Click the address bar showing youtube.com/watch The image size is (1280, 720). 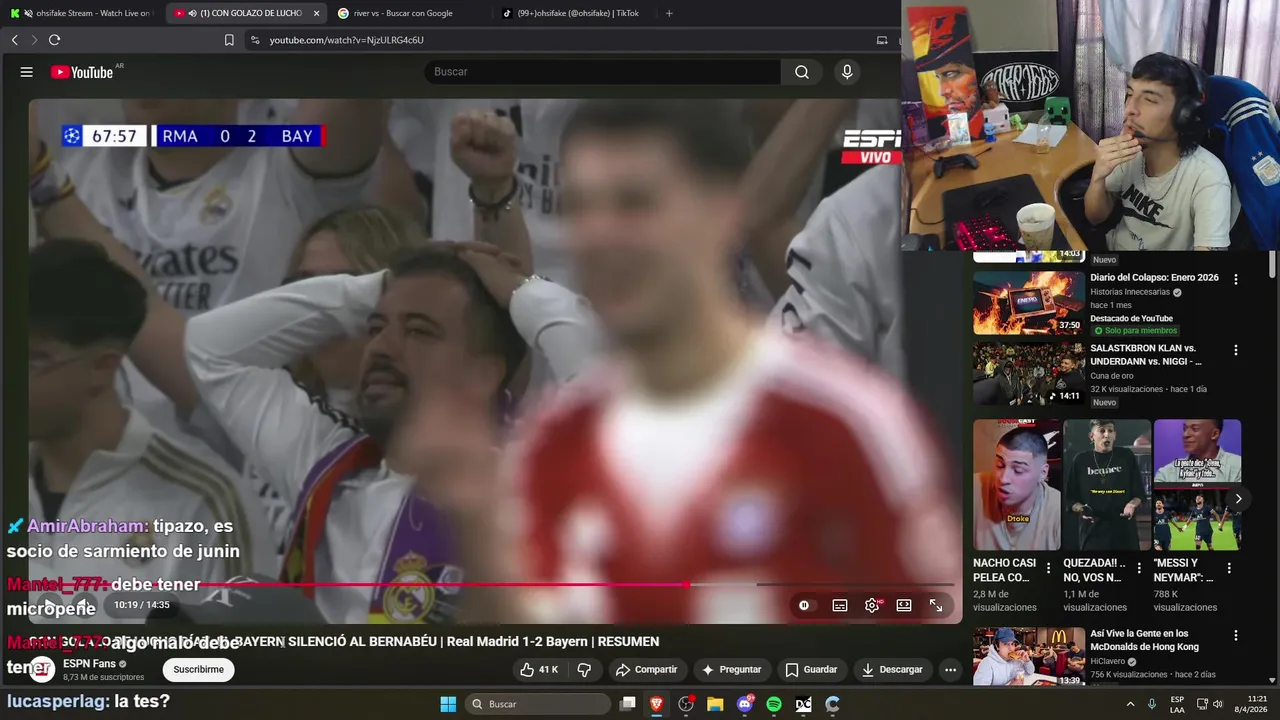[x=346, y=40]
